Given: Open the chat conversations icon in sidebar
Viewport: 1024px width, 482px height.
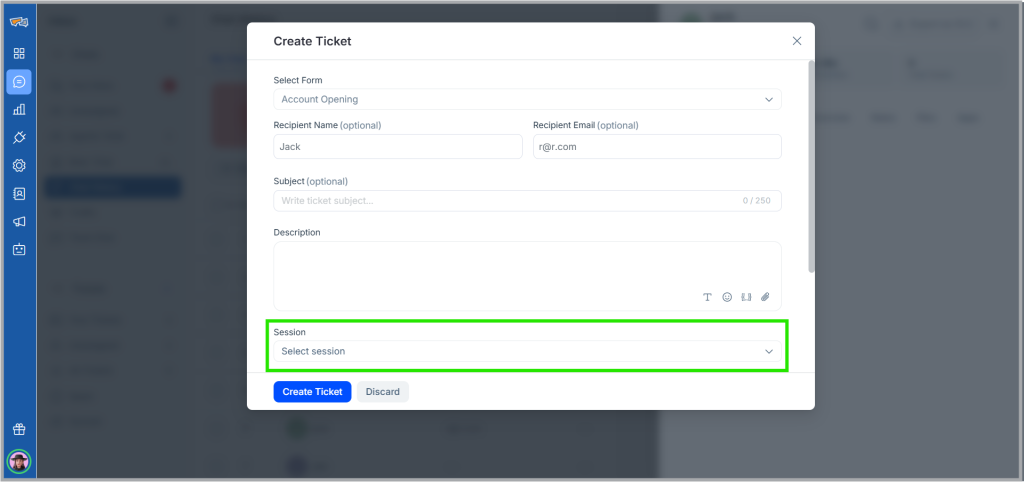Looking at the screenshot, I should [x=19, y=82].
